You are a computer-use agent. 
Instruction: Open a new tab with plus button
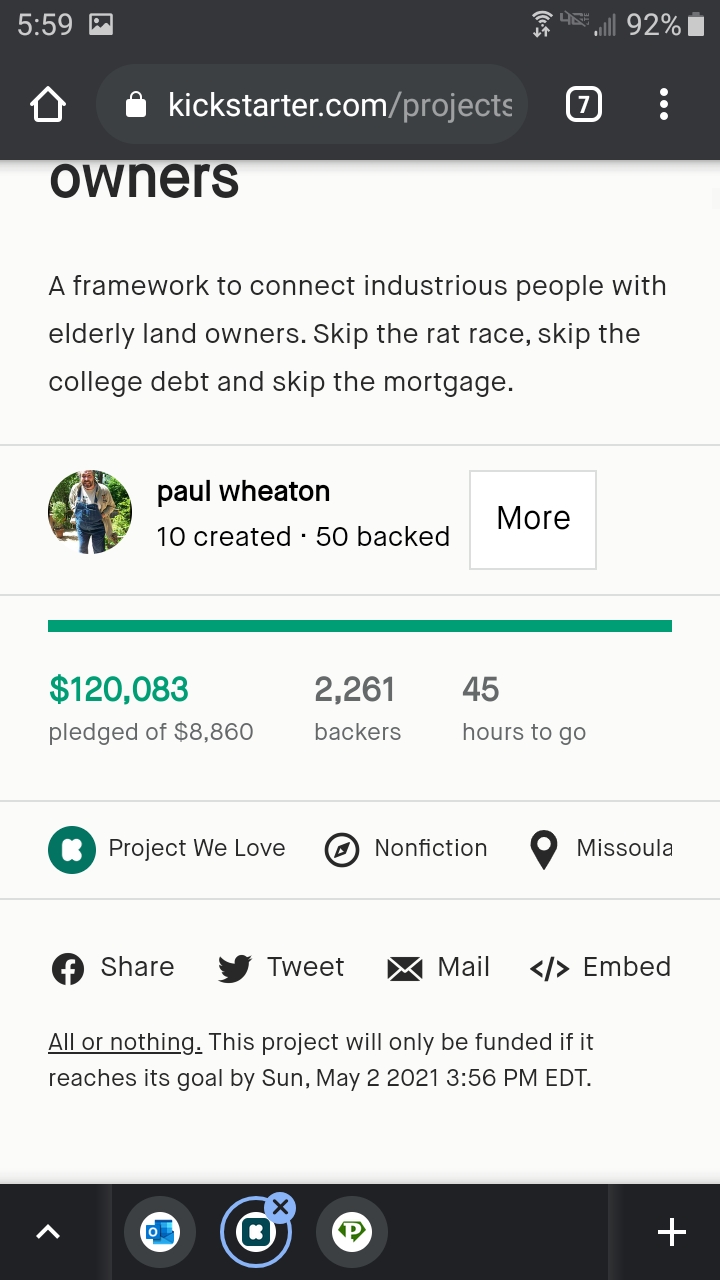672,1233
